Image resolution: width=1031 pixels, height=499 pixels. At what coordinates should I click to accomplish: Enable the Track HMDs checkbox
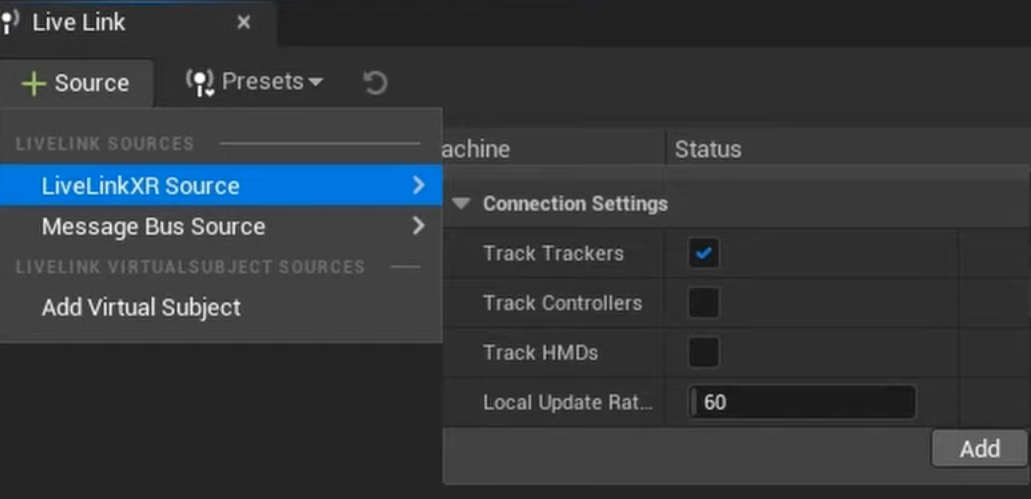click(x=704, y=352)
